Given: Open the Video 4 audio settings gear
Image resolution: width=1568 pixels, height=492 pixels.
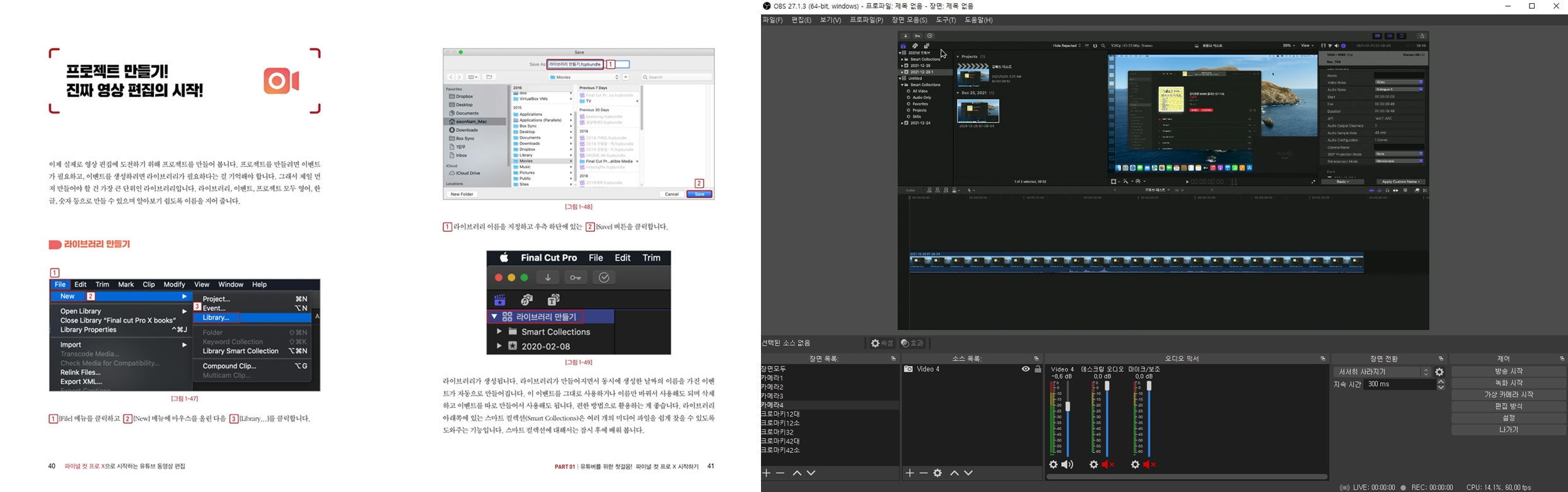Looking at the screenshot, I should pyautogui.click(x=1054, y=465).
